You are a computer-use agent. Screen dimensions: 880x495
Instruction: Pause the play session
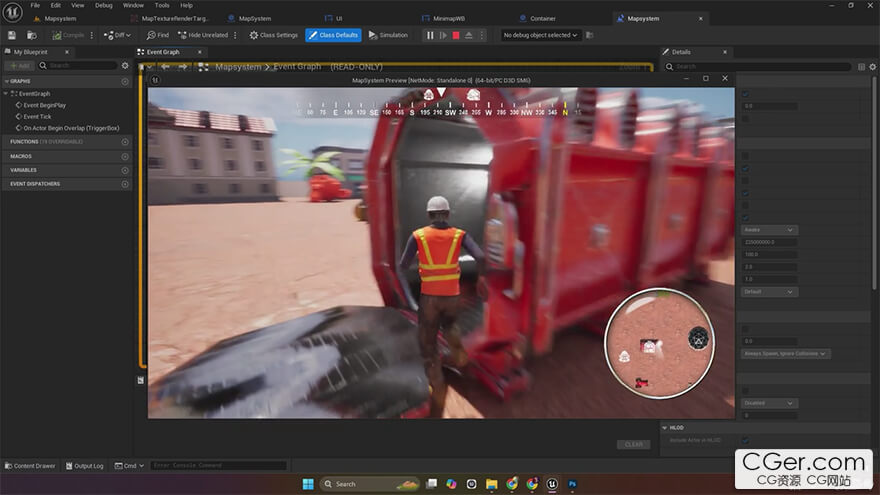point(430,35)
